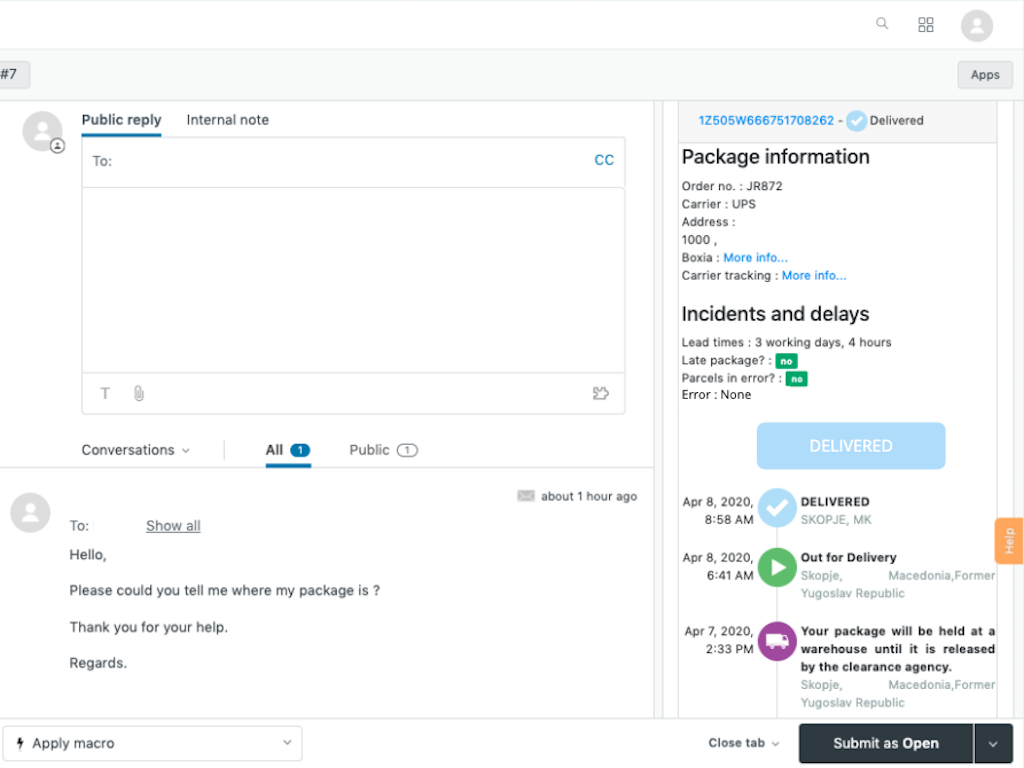1024x768 pixels.
Task: Click inside the reply message text area
Action: point(353,280)
